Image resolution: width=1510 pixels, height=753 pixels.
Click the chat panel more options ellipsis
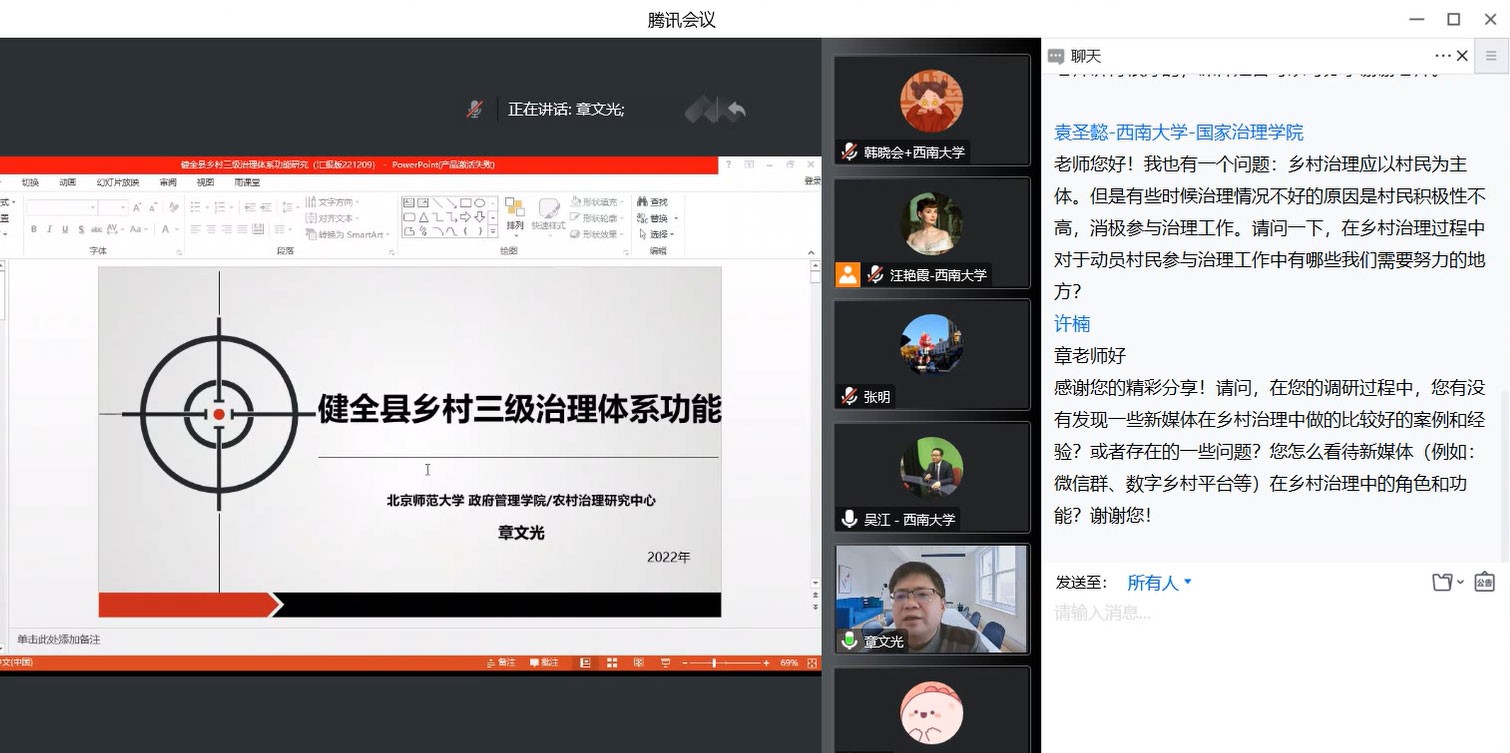(1442, 56)
